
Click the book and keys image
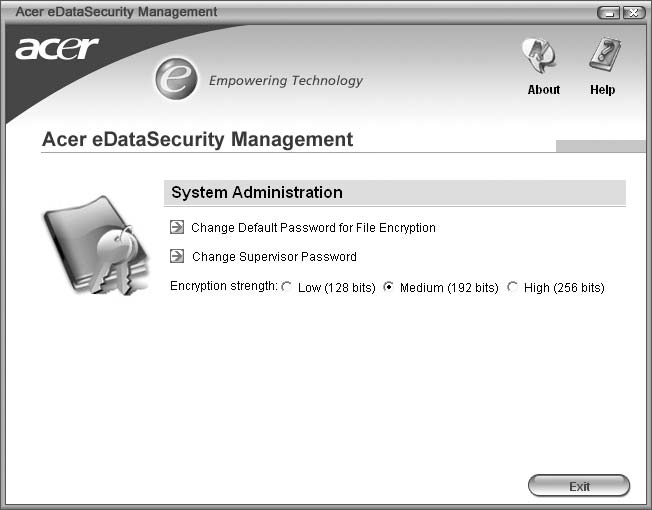96,245
